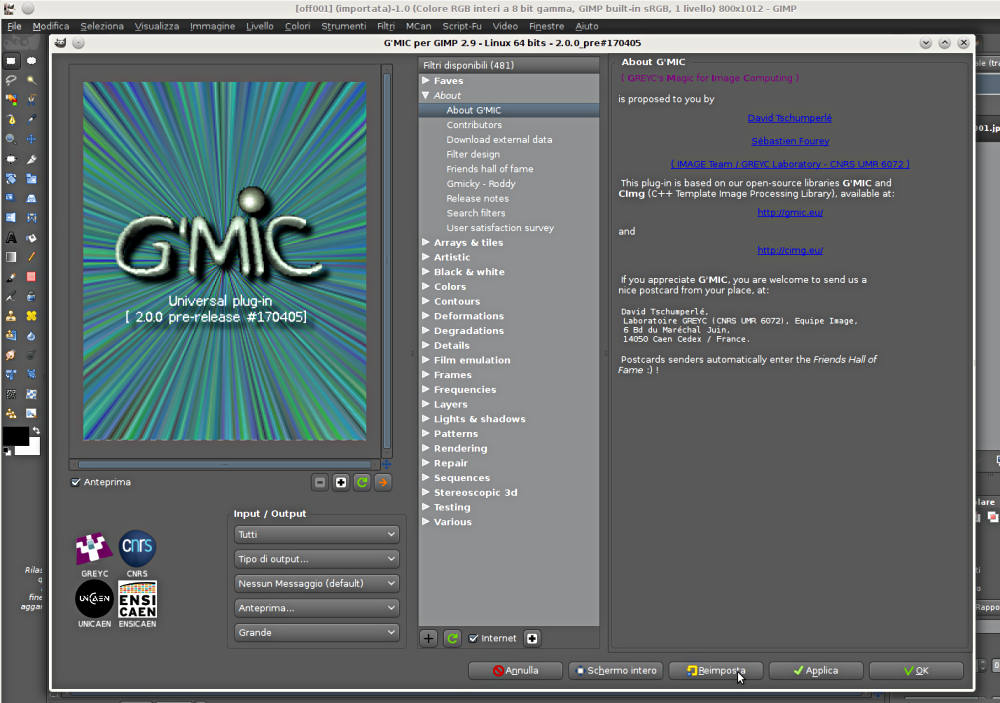Viewport: 1000px width, 703px height.
Task: Toggle the Anteprima preview checkbox
Action: tap(76, 482)
